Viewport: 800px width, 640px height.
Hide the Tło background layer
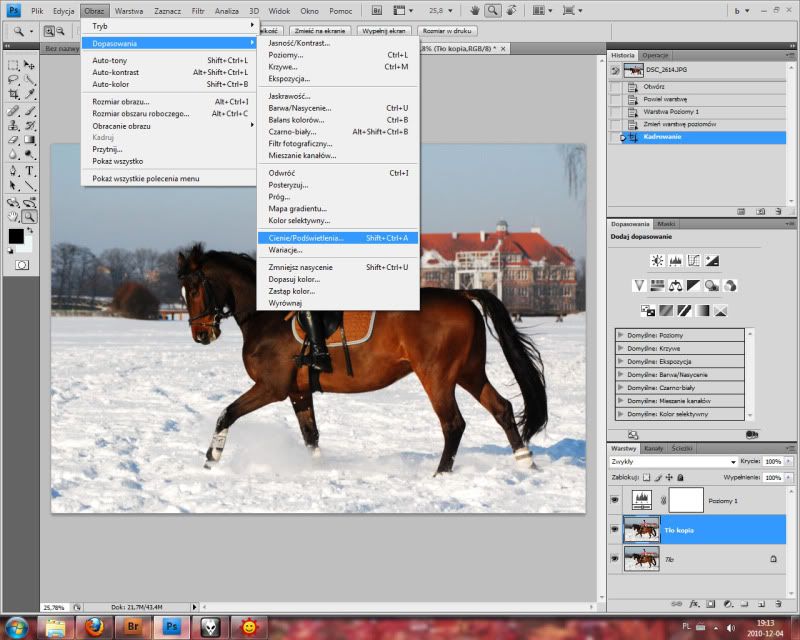pyautogui.click(x=614, y=559)
